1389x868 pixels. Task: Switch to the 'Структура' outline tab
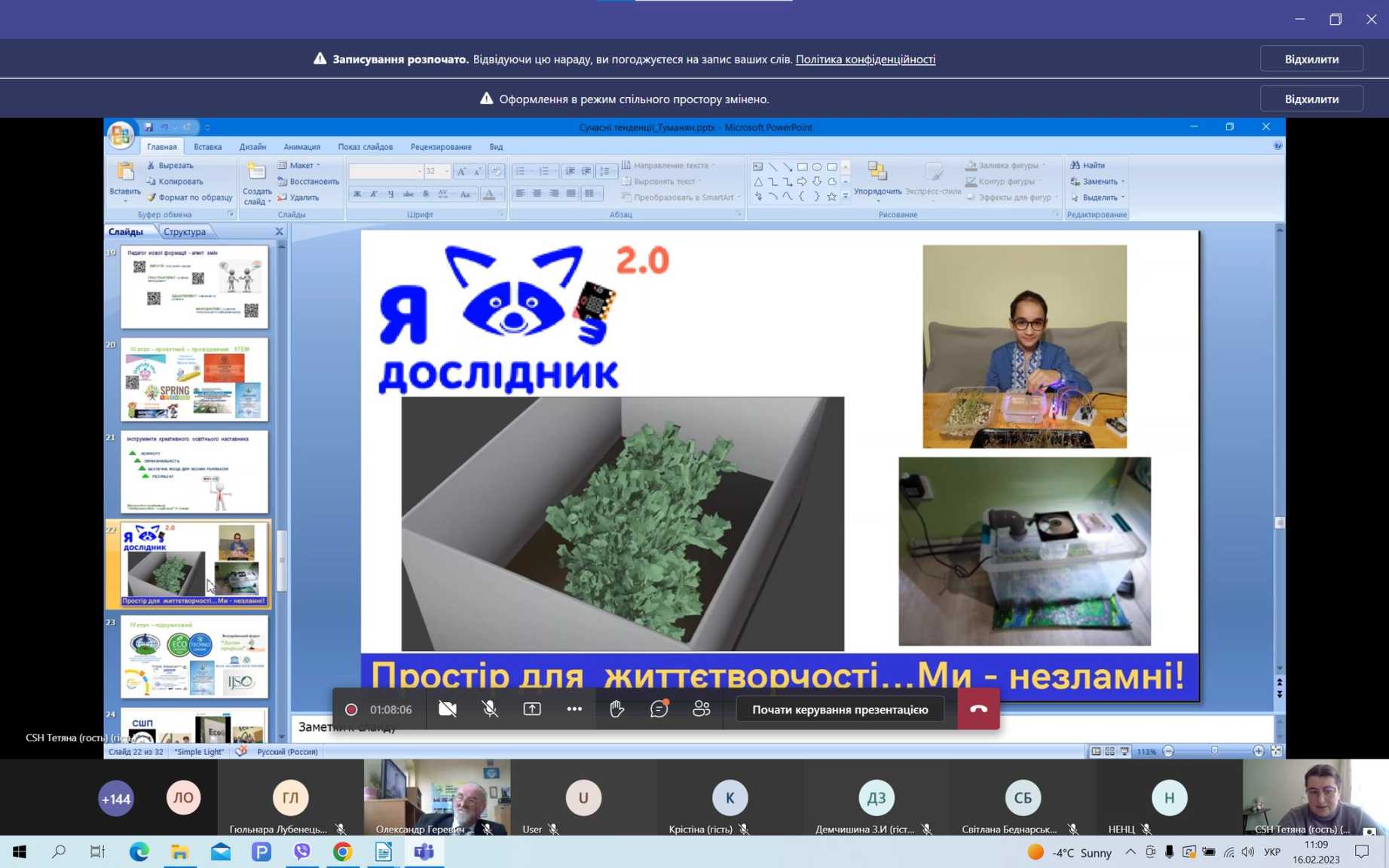185,231
